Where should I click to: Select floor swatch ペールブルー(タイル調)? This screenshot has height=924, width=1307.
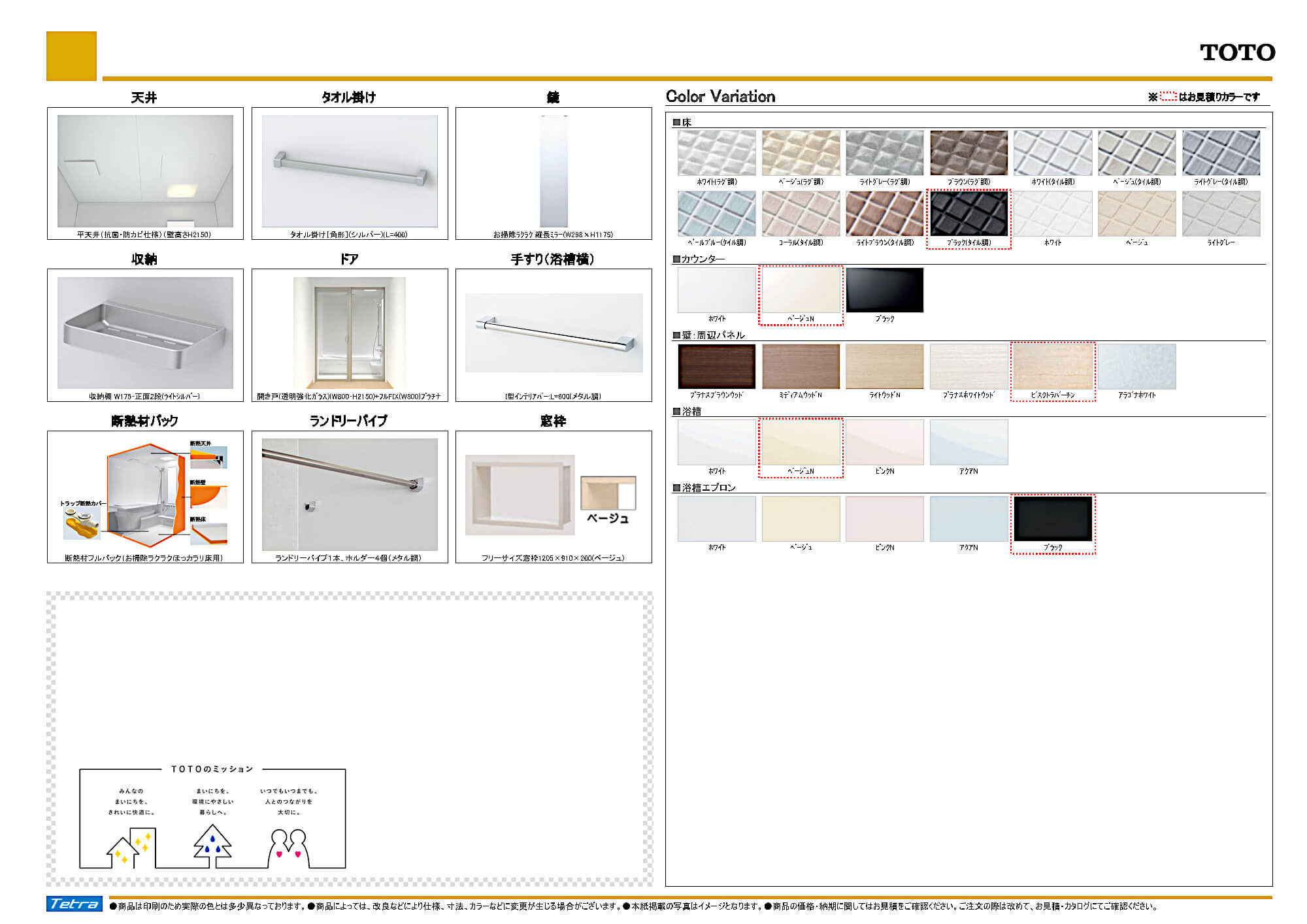[x=717, y=214]
